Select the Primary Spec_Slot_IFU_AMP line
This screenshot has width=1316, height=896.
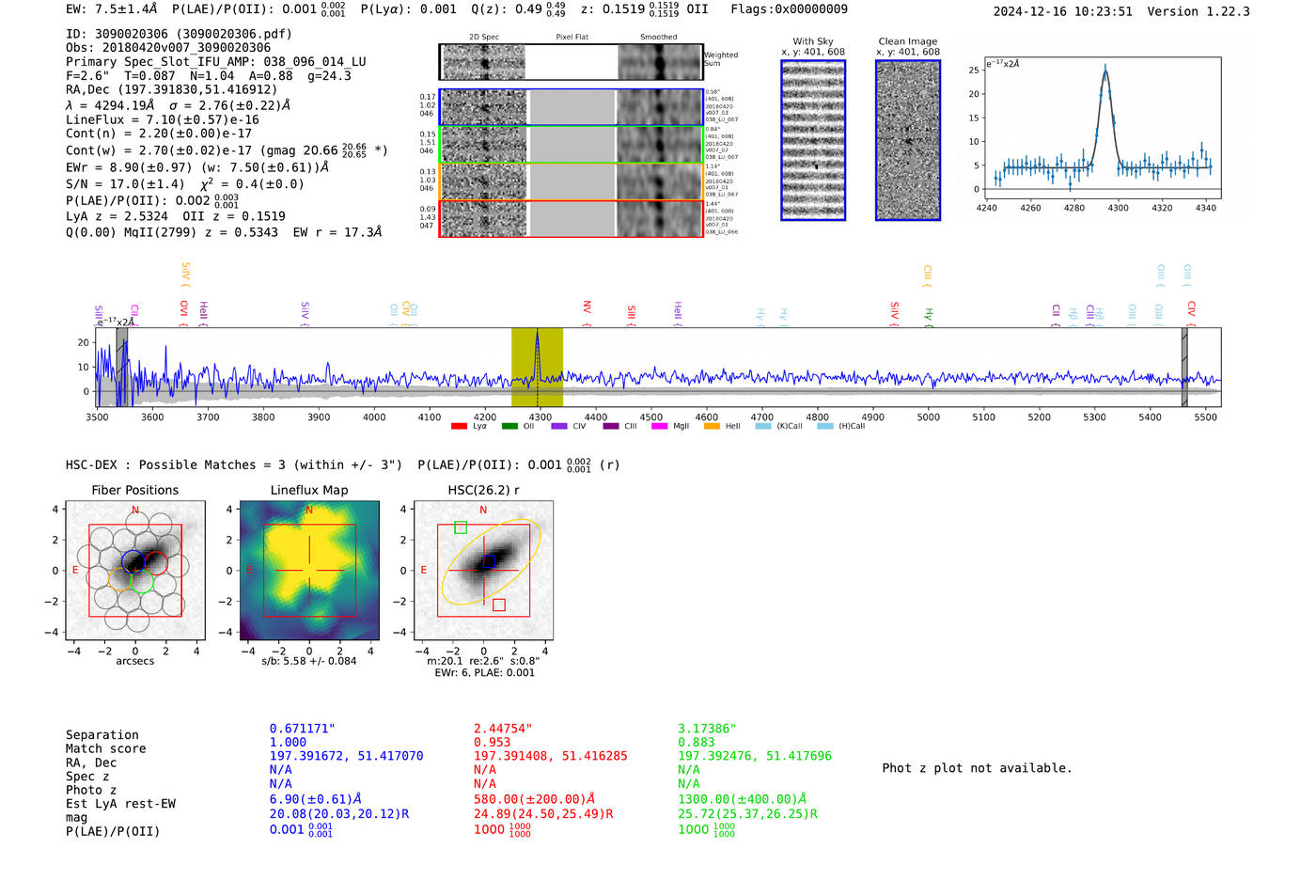tap(216, 62)
